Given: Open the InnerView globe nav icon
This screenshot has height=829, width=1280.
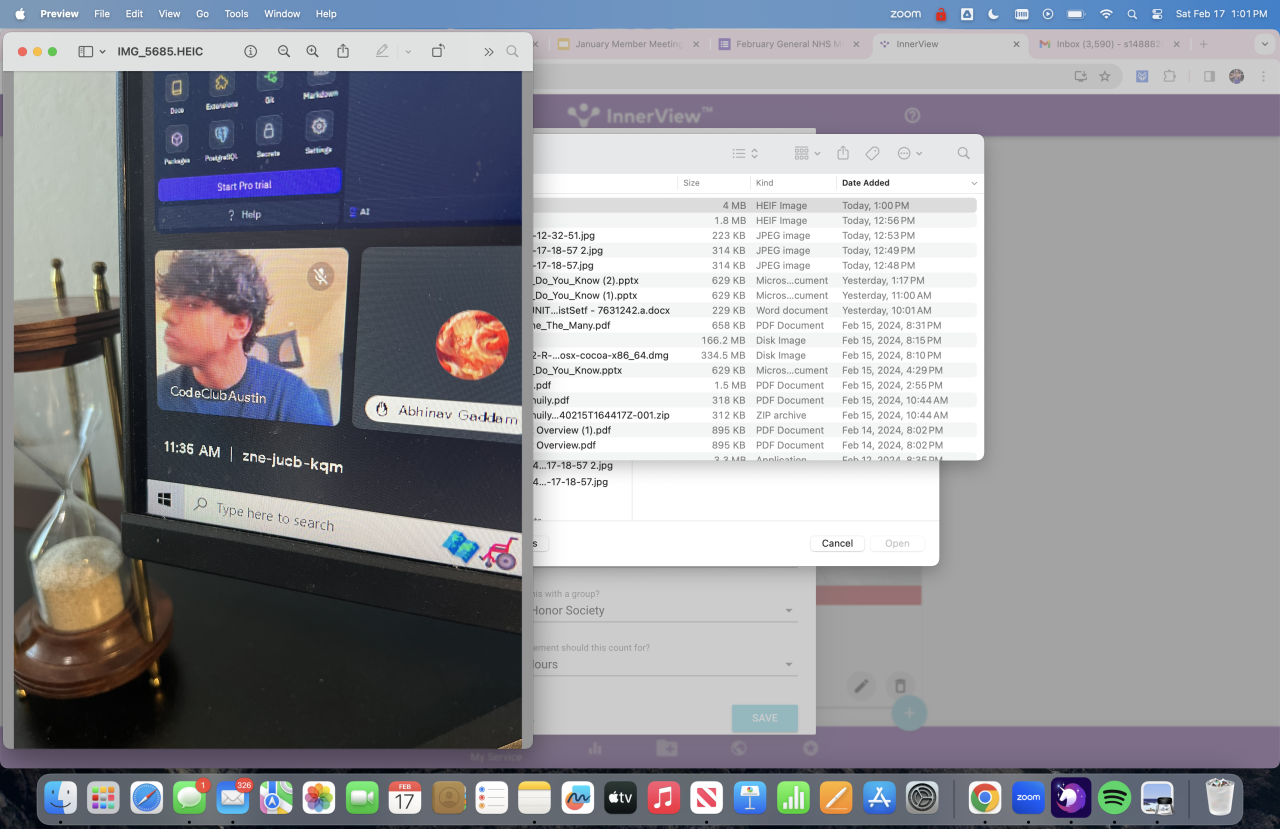Looking at the screenshot, I should click(739, 748).
